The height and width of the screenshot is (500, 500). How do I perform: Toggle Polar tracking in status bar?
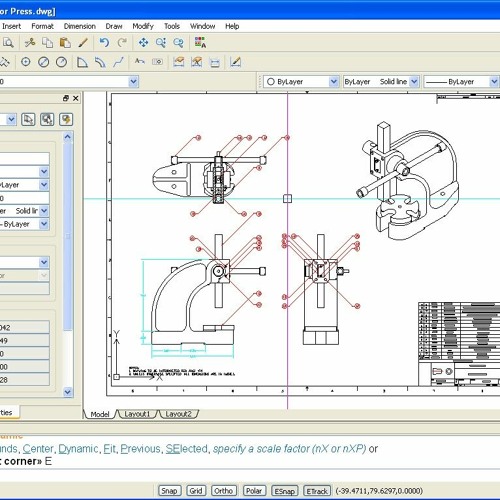[254, 491]
